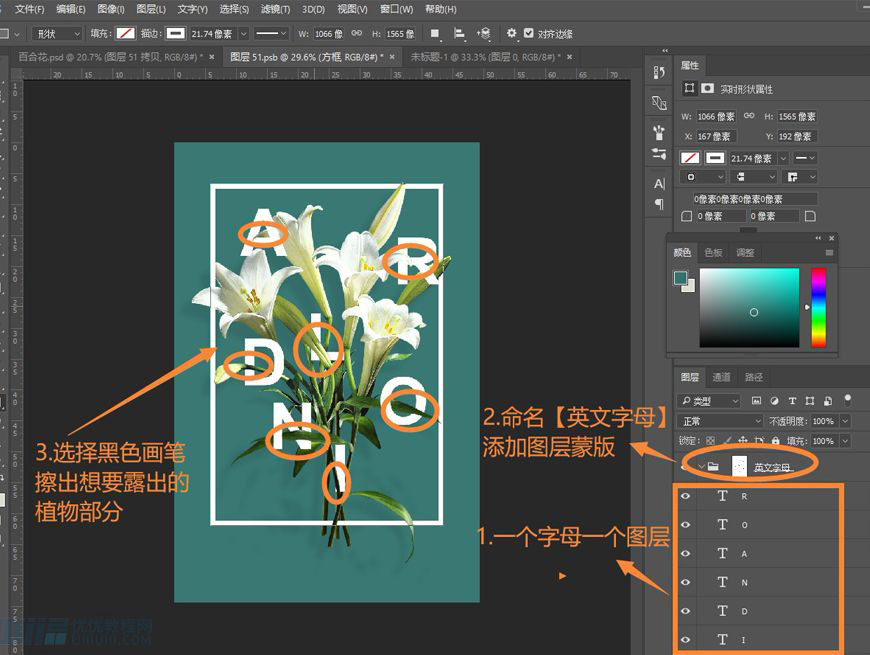Enable the 对齐边缘 checkbox in options bar
The image size is (870, 655).
tap(530, 33)
